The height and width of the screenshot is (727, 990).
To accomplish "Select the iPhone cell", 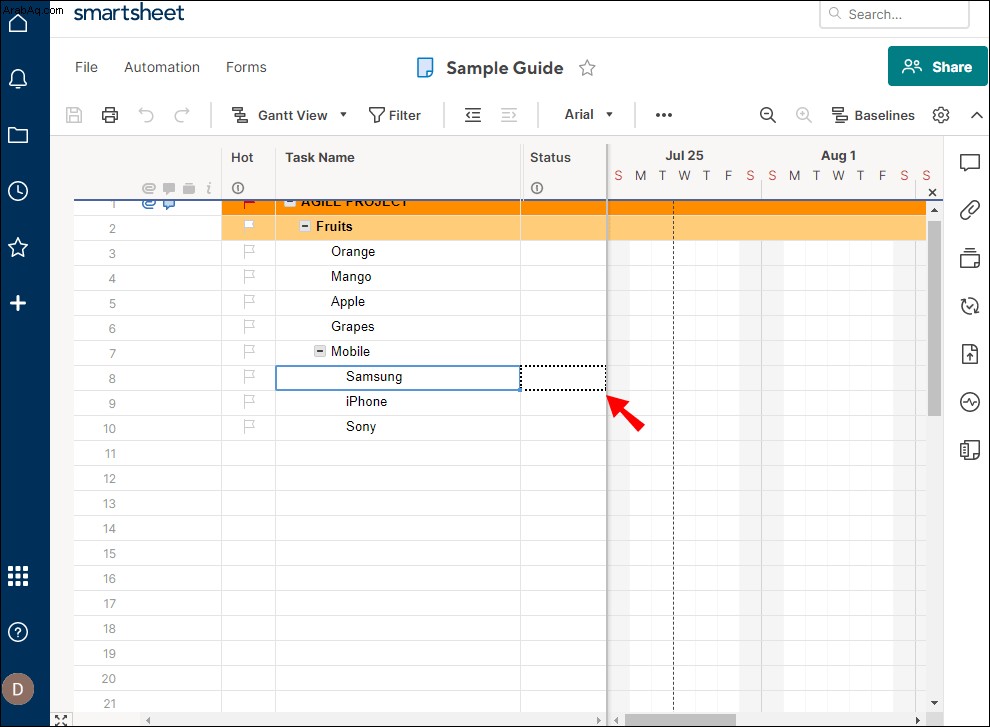I will (x=398, y=402).
